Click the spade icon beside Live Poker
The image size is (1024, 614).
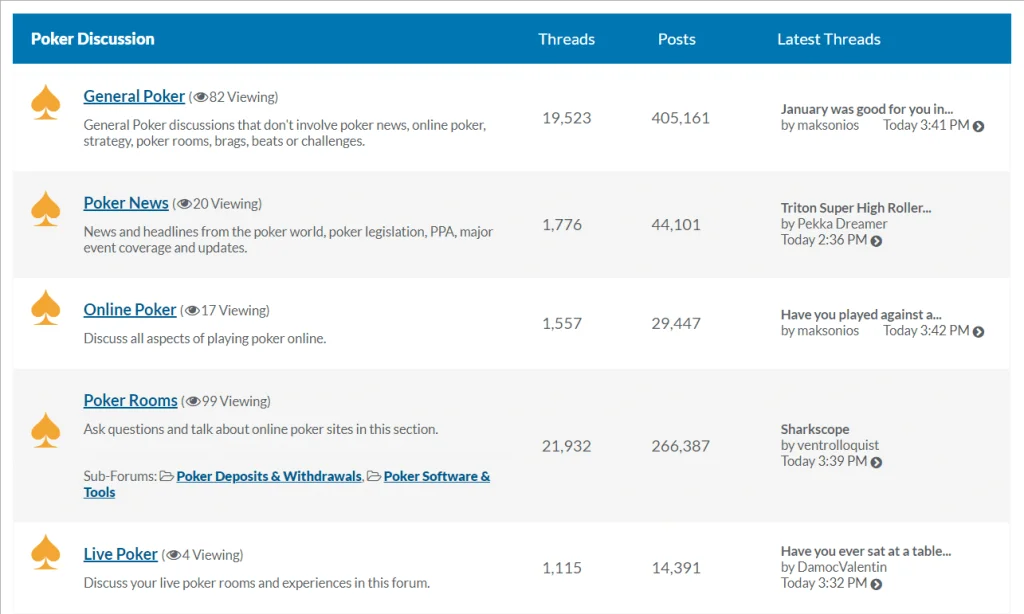pos(46,552)
